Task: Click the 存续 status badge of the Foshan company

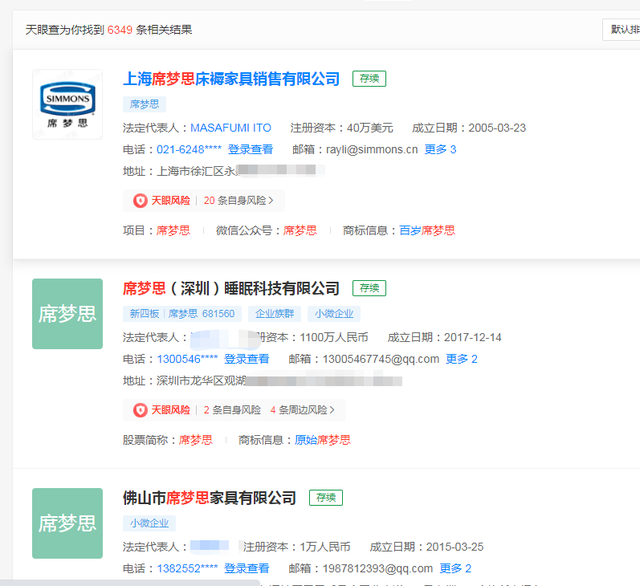Action: (326, 498)
